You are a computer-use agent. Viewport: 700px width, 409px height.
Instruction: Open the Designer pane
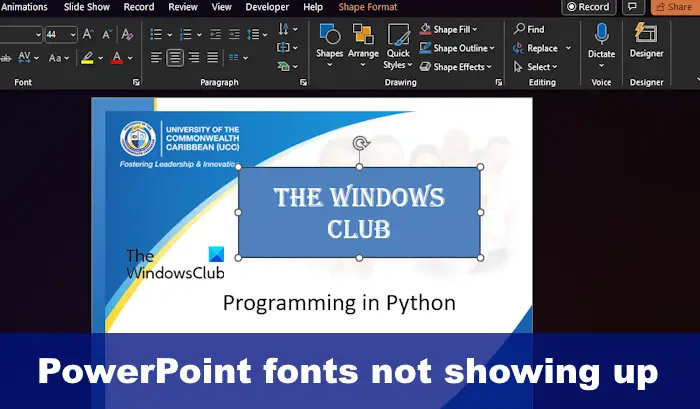point(646,41)
